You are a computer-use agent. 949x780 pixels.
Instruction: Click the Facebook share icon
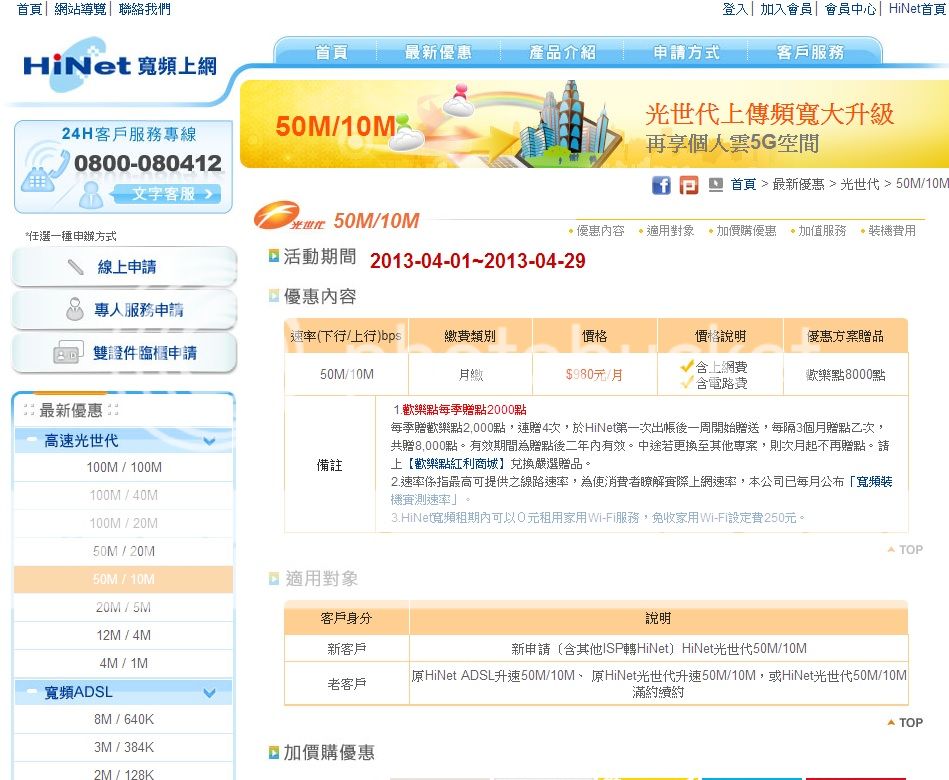pos(661,185)
